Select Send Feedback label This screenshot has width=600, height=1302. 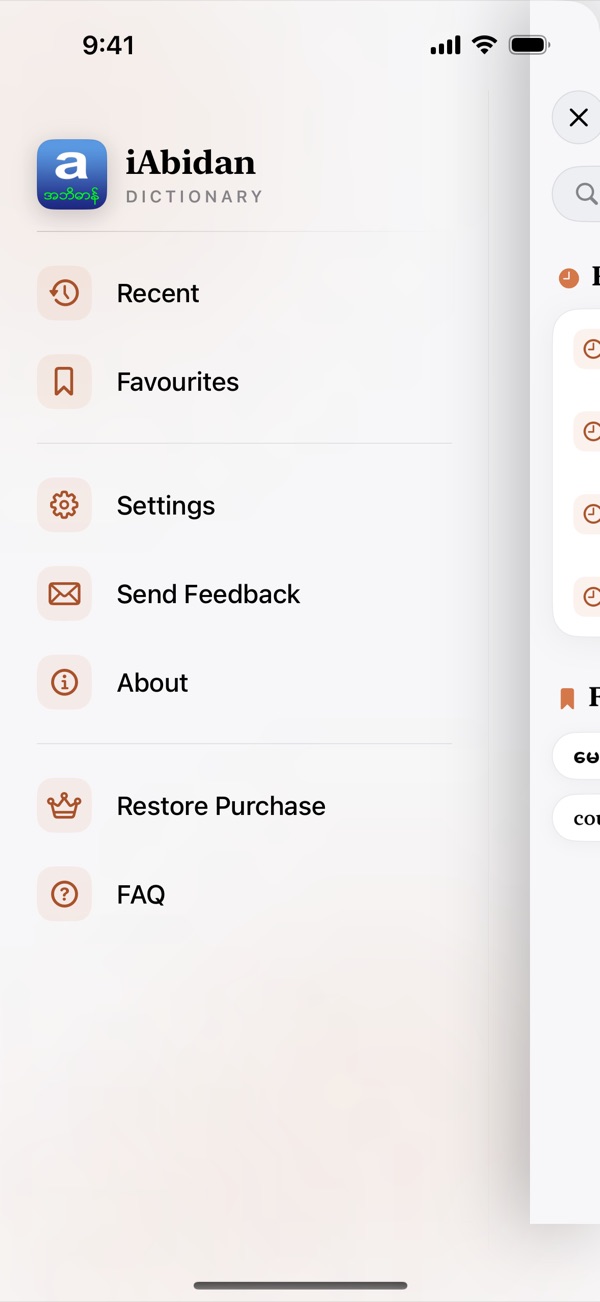click(x=208, y=594)
